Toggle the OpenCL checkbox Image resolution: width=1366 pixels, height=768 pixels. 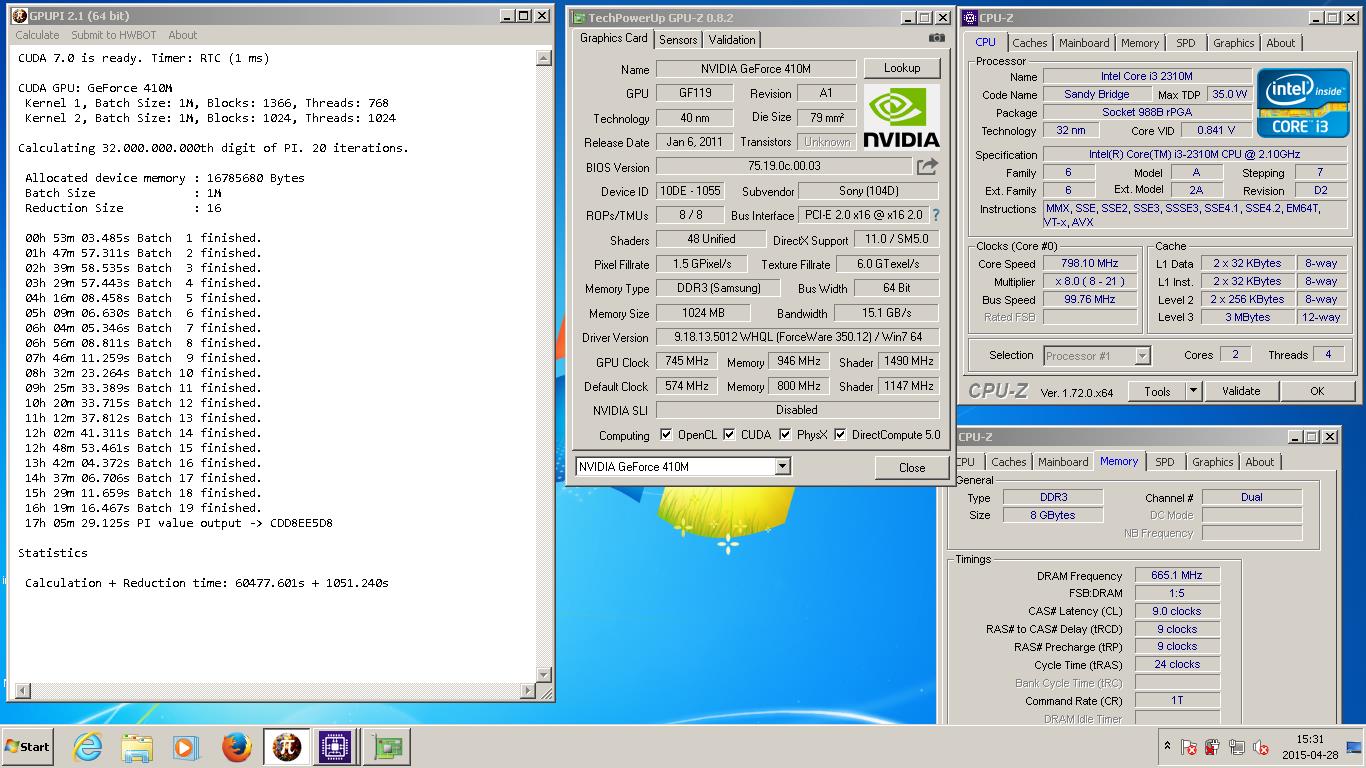[x=666, y=434]
